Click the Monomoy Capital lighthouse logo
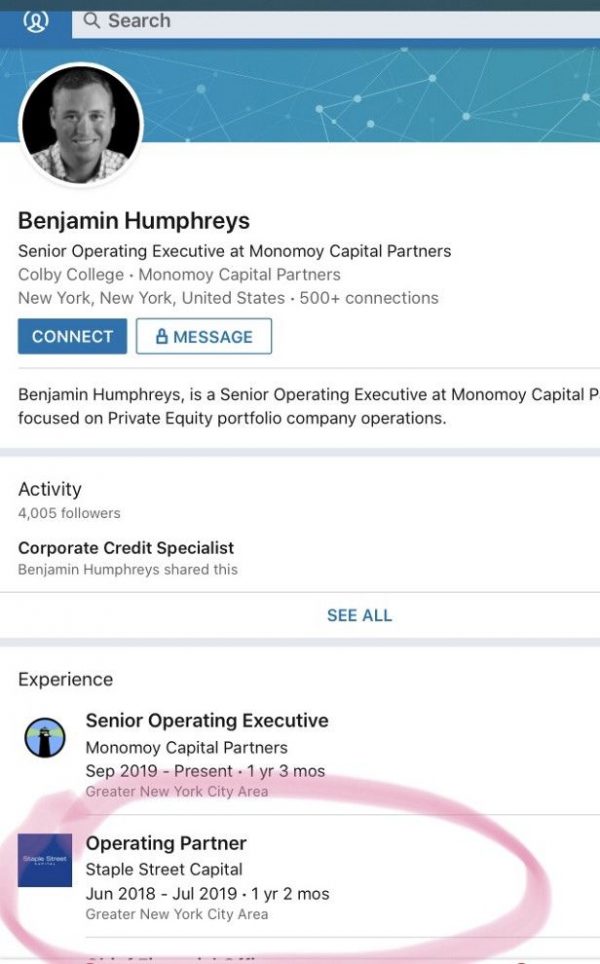 click(x=45, y=738)
